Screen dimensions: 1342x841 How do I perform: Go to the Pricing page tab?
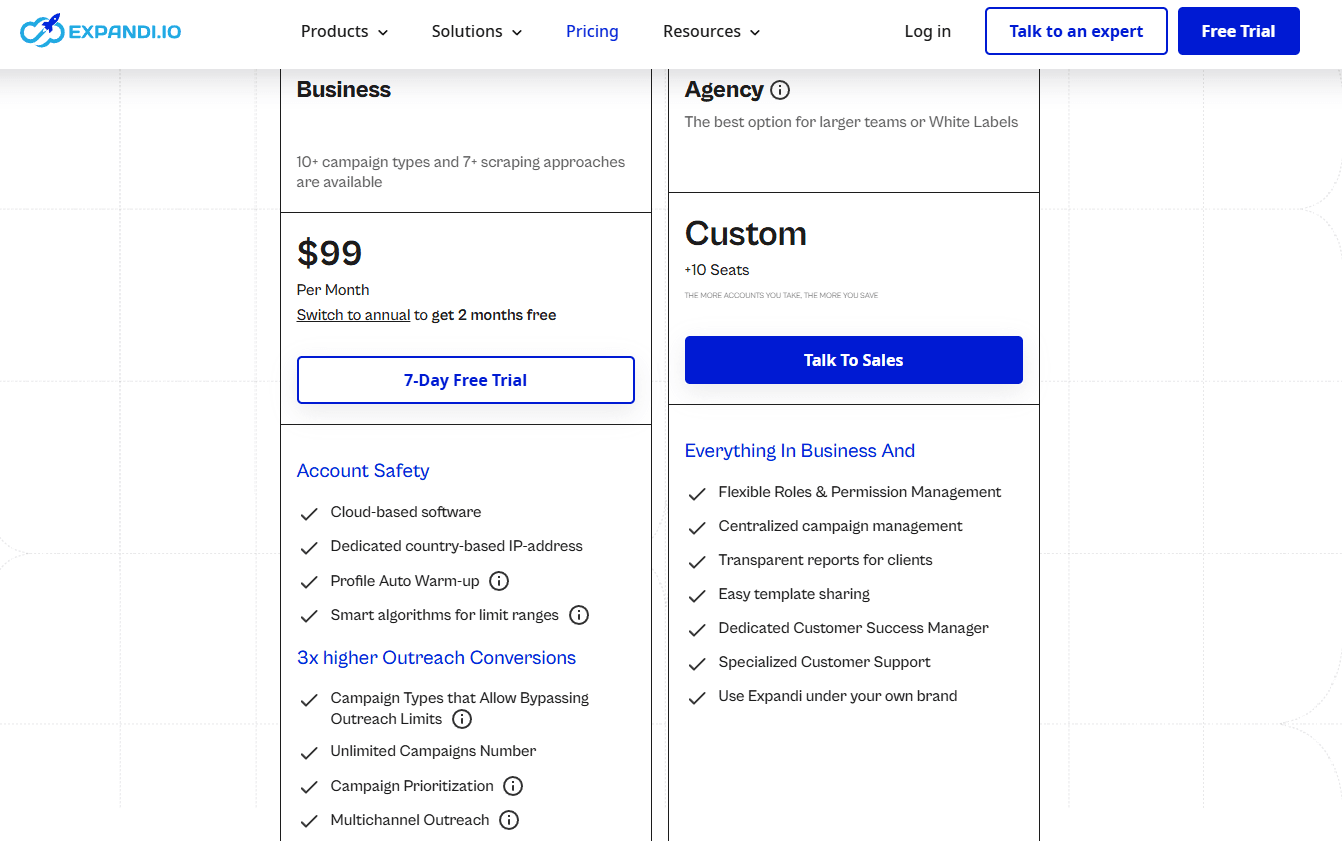click(592, 32)
